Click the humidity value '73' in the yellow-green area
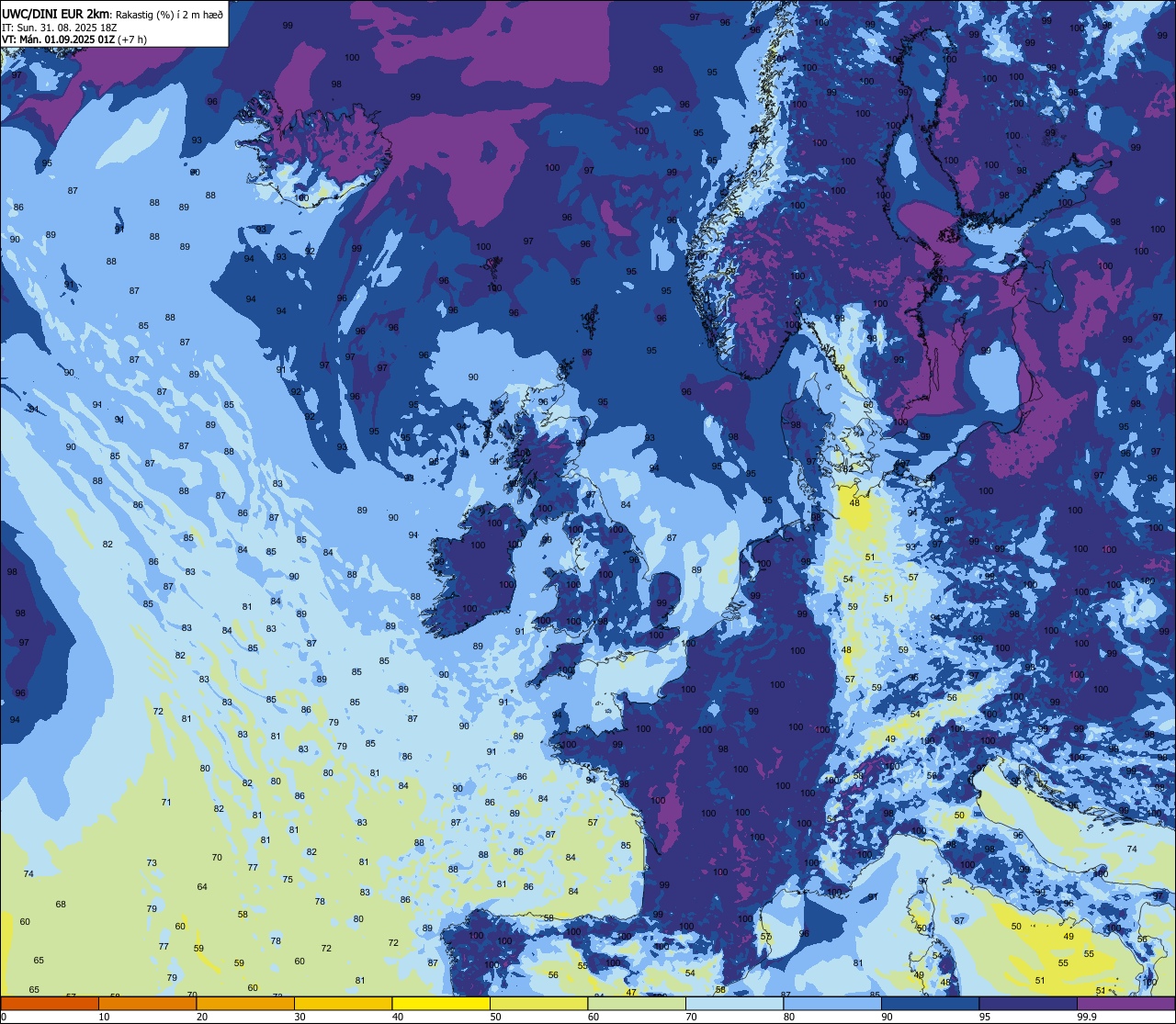This screenshot has width=1176, height=1024. pos(152,862)
